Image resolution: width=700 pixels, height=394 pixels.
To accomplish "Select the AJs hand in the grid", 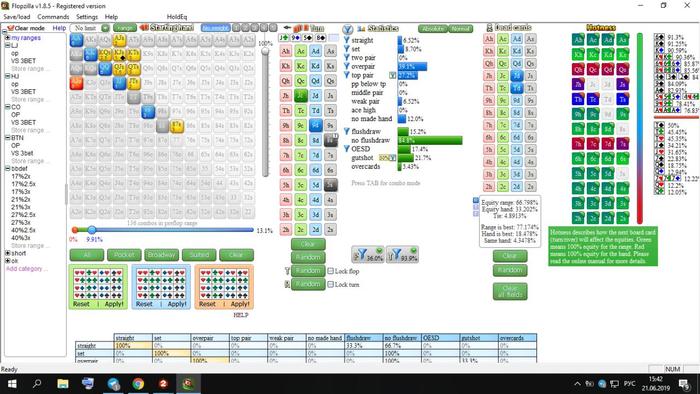I will [119, 40].
